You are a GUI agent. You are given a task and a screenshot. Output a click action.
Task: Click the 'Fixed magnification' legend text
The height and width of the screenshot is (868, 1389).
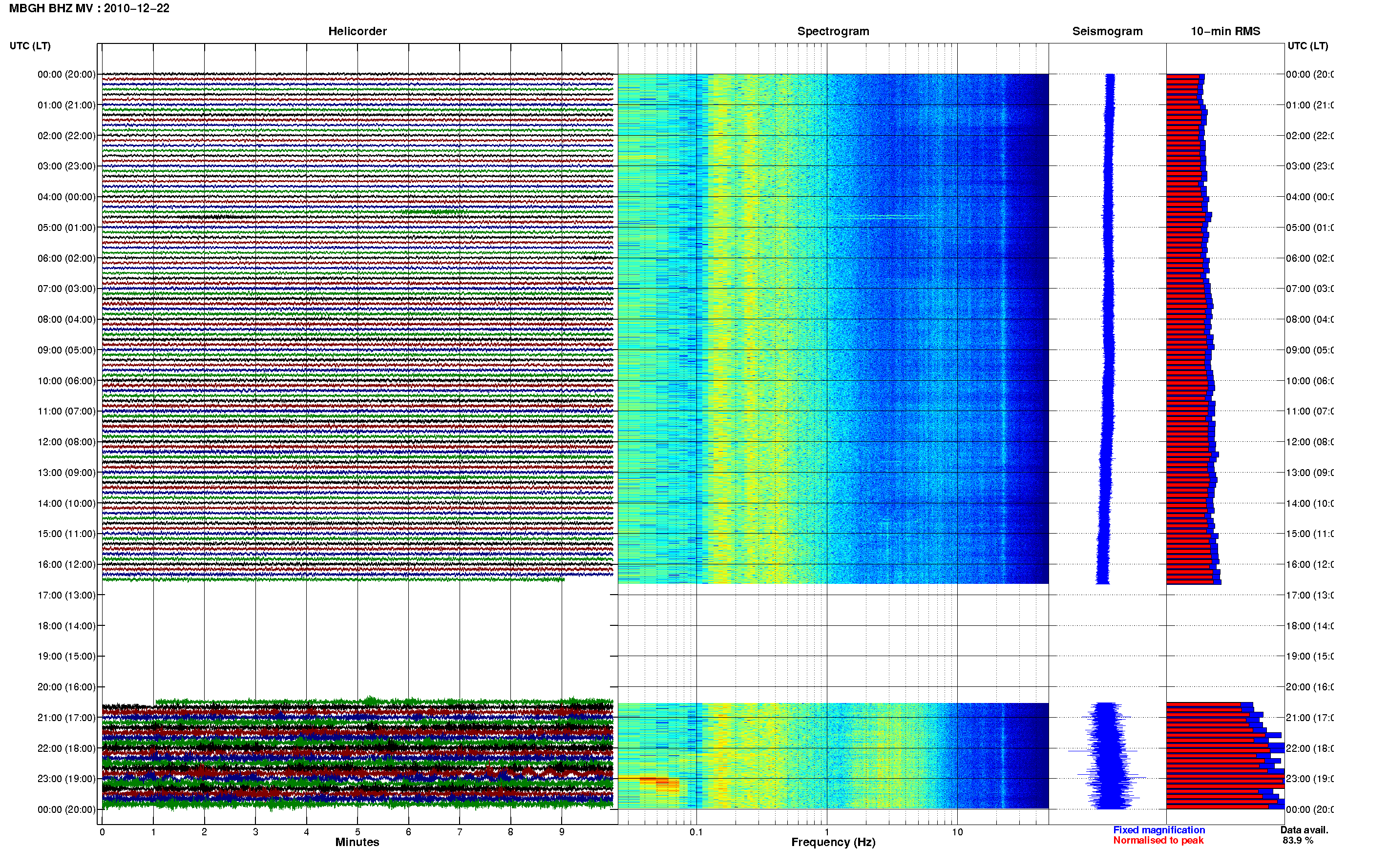click(x=1159, y=830)
